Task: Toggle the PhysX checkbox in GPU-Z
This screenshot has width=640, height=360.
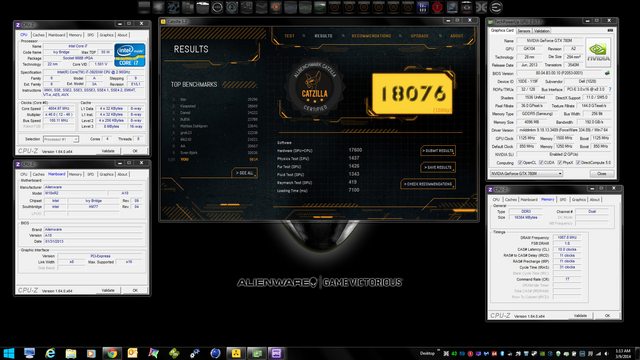Action: (x=560, y=162)
